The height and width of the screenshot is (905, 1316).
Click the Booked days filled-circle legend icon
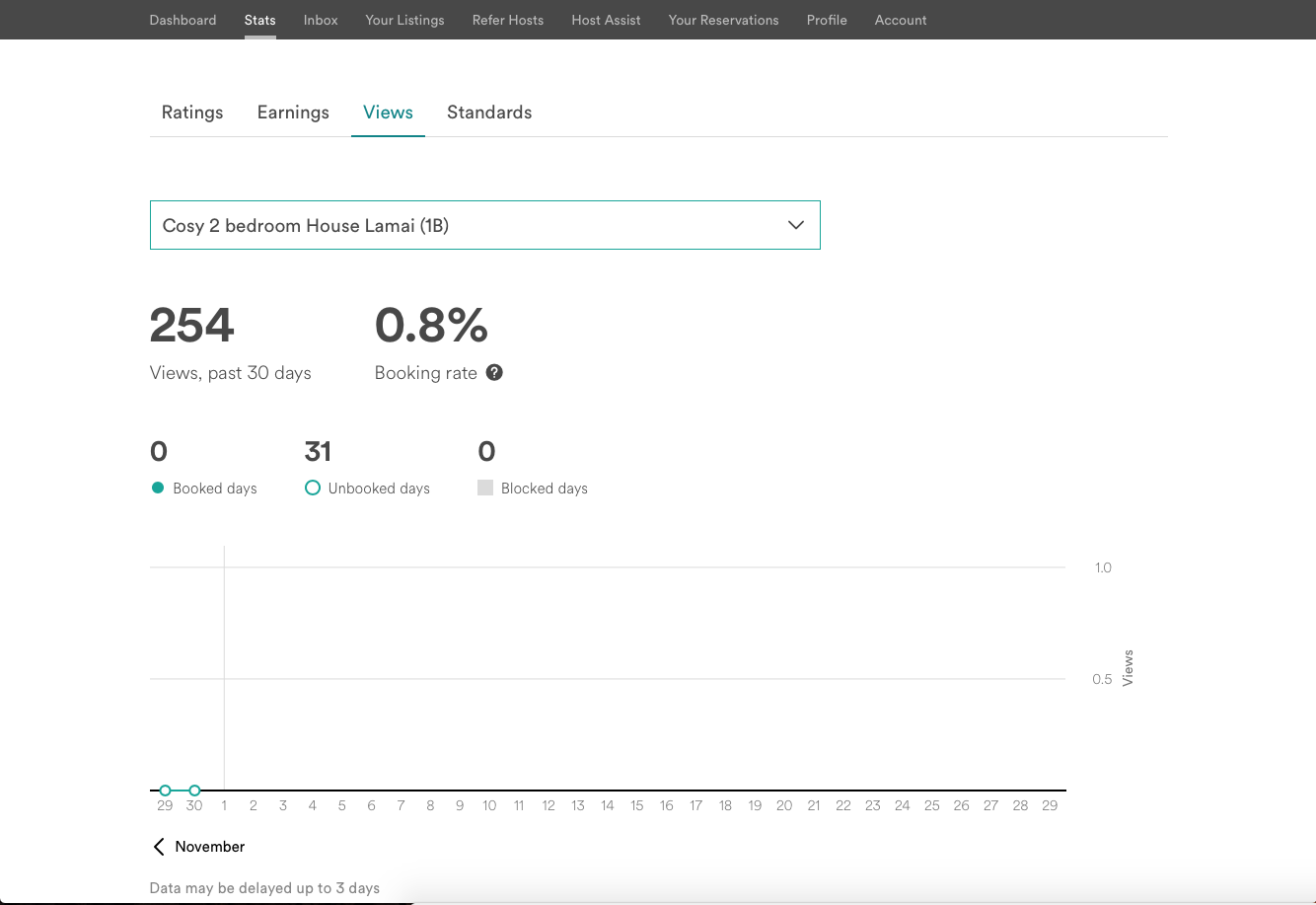(158, 488)
